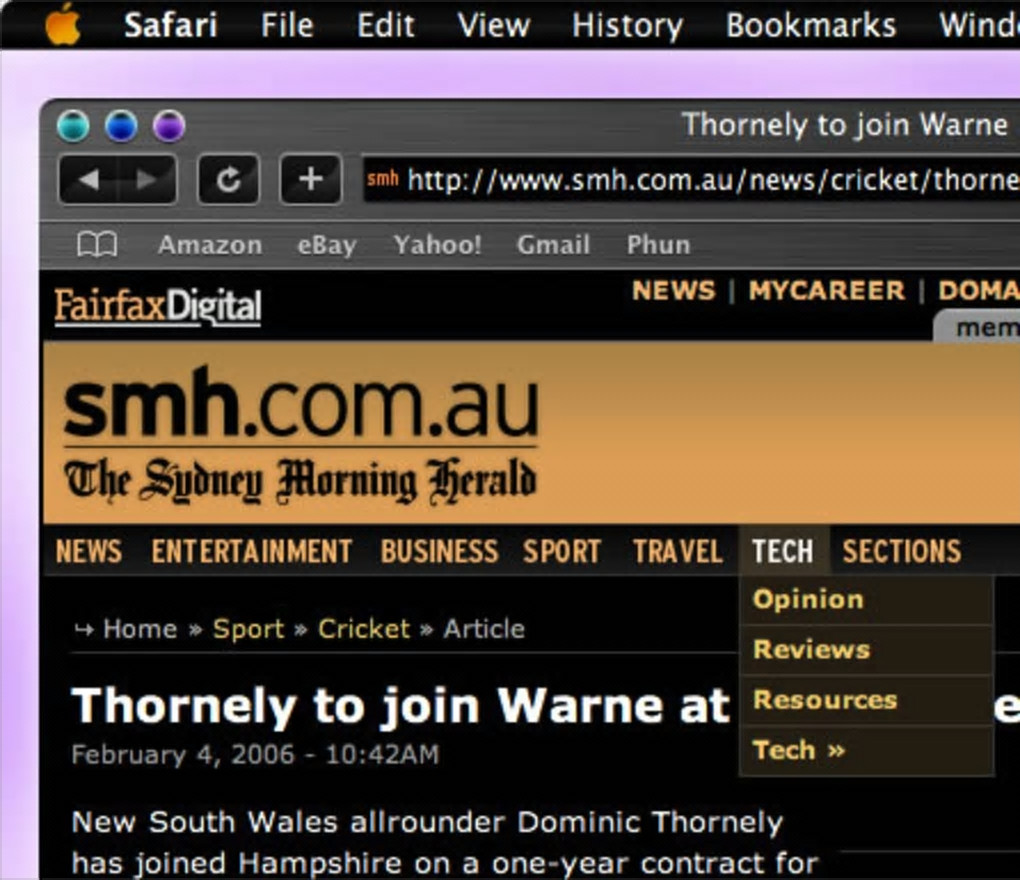Reload the page with the refresh button
The height and width of the screenshot is (880, 1020).
[x=228, y=180]
